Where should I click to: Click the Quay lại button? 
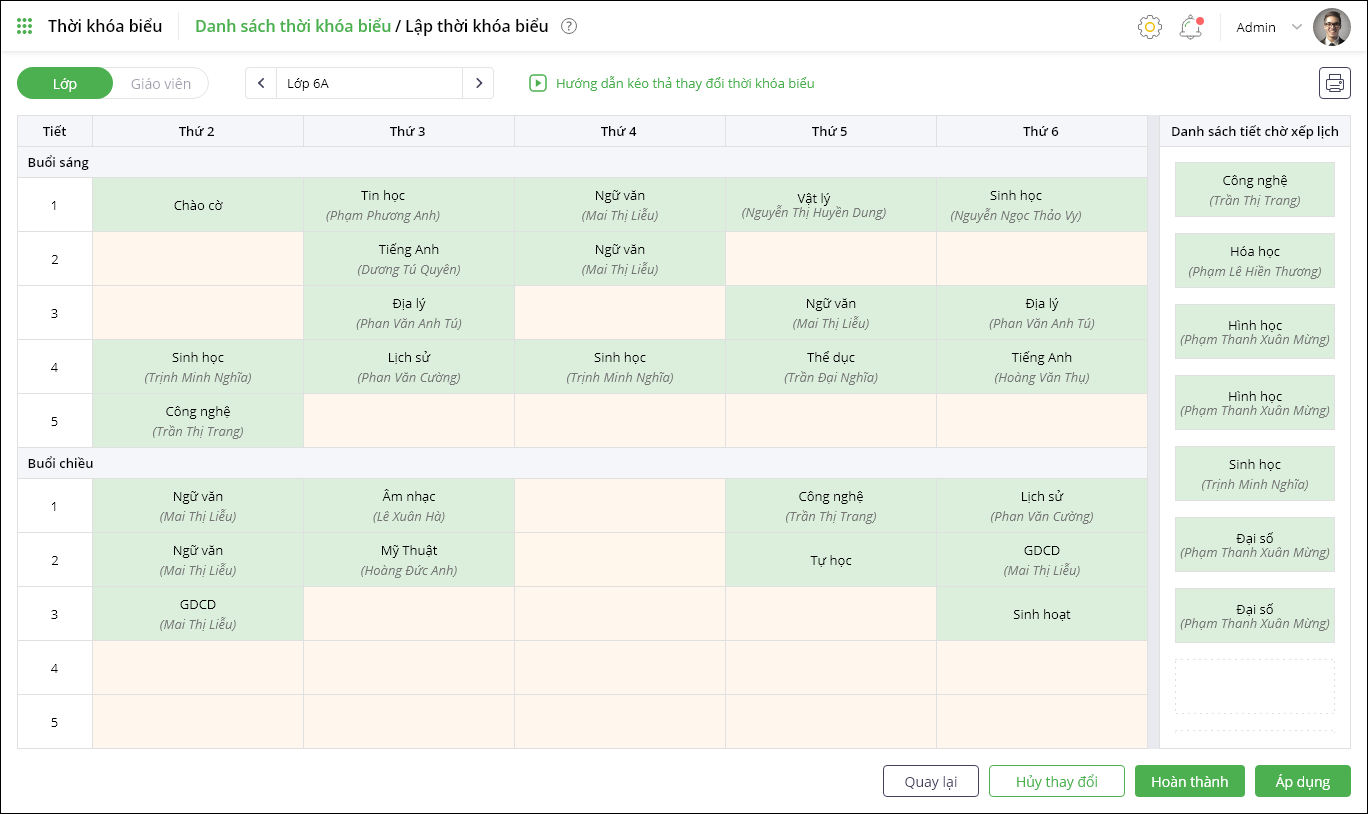coord(930,781)
